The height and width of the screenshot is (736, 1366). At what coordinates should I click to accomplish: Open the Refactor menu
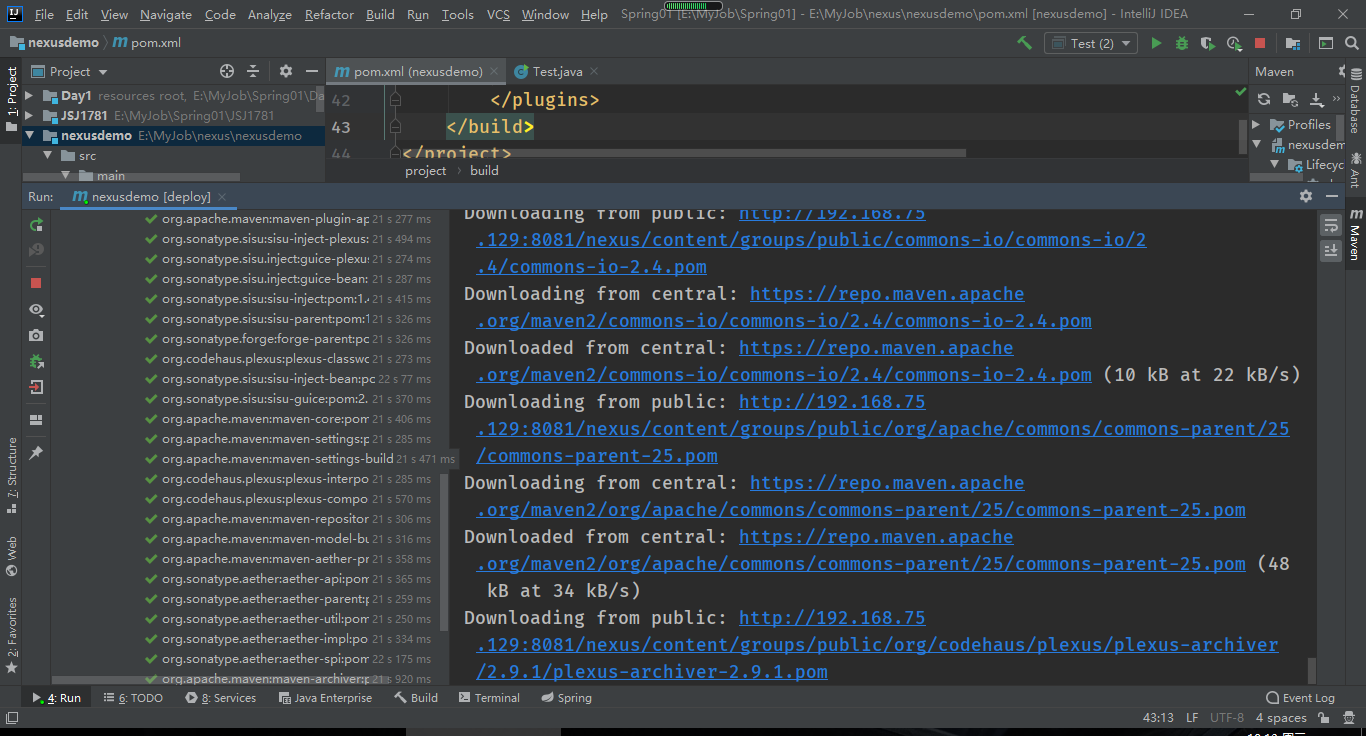(329, 15)
